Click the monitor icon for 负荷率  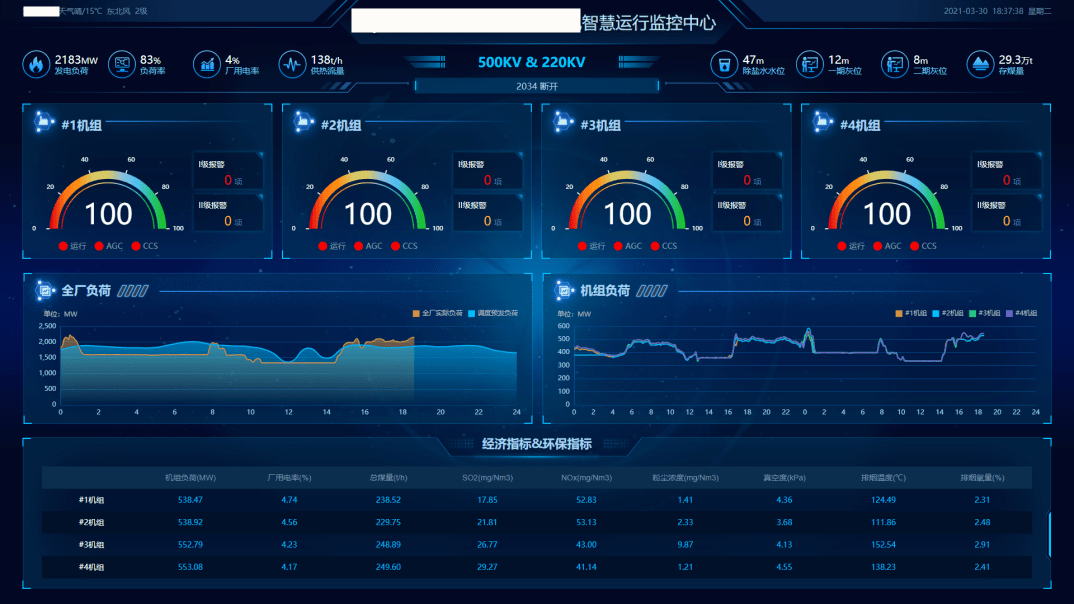tap(121, 65)
